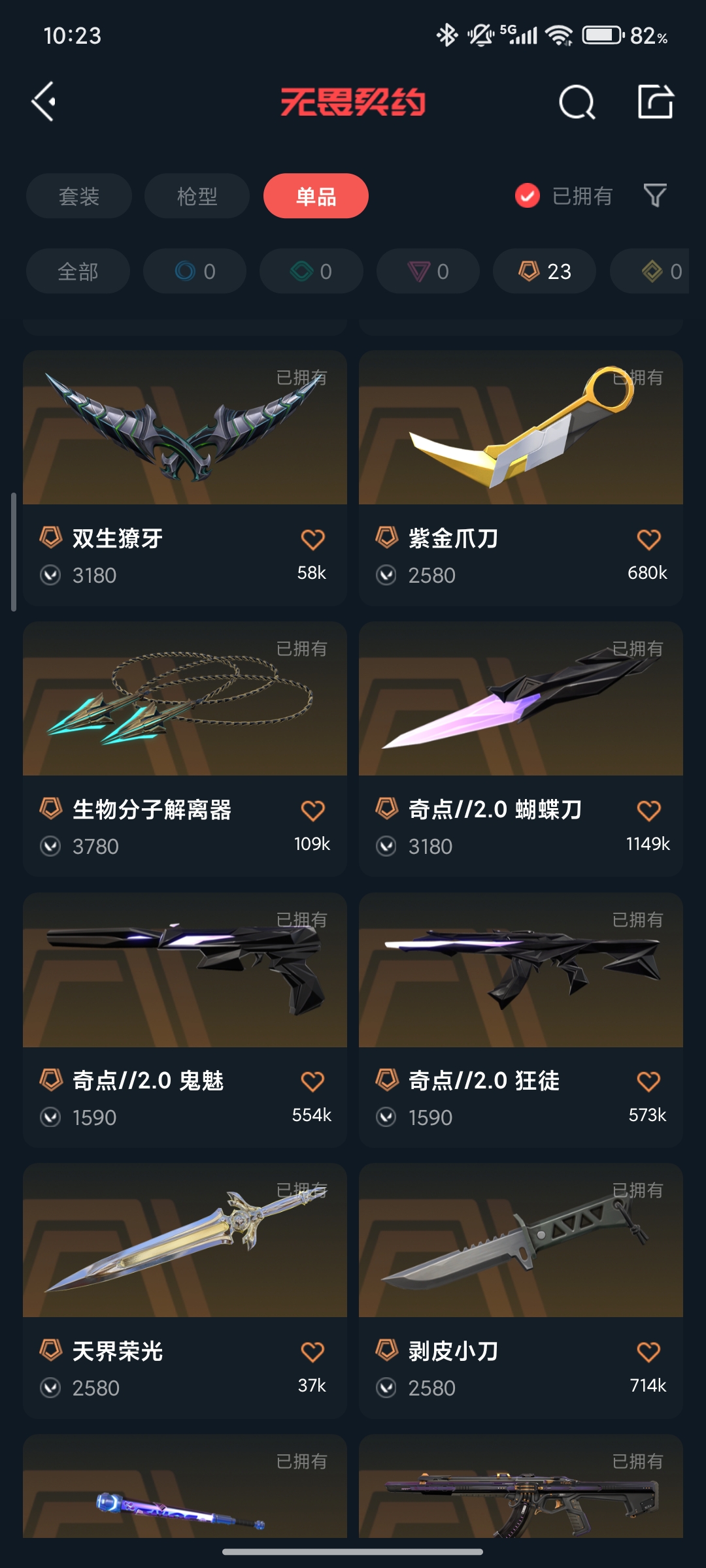Tap the back arrow icon
706x1568 pixels.
[x=44, y=102]
